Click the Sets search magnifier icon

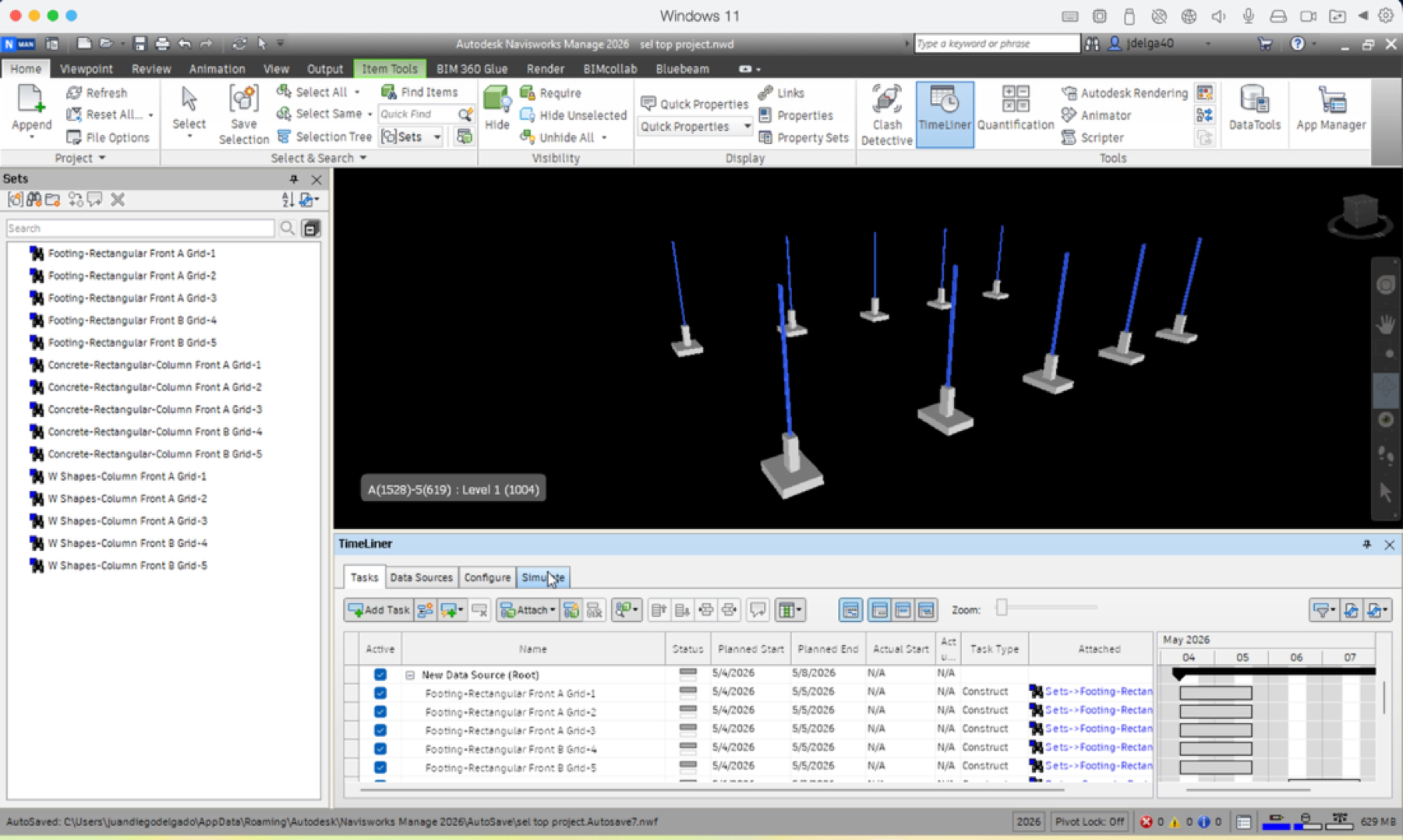click(x=288, y=228)
